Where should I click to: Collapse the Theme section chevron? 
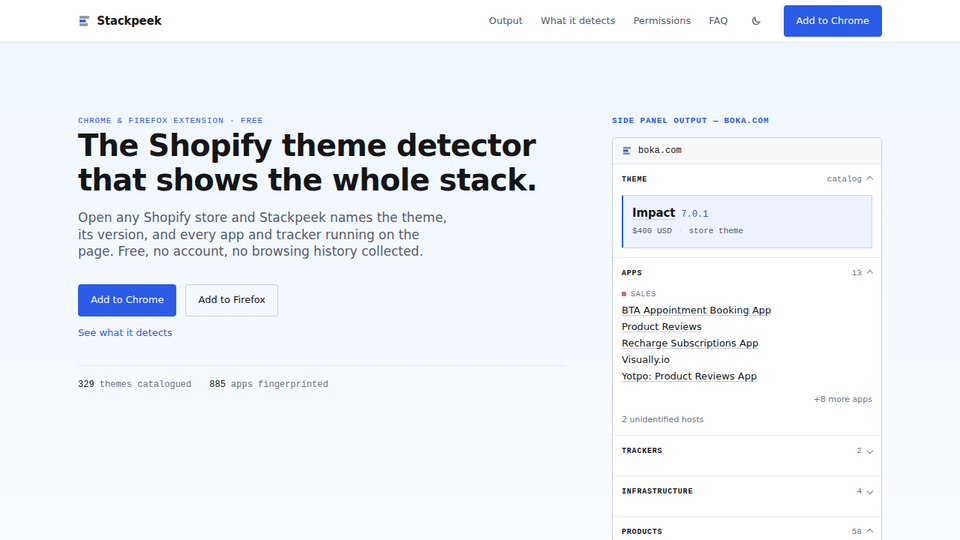pos(870,179)
